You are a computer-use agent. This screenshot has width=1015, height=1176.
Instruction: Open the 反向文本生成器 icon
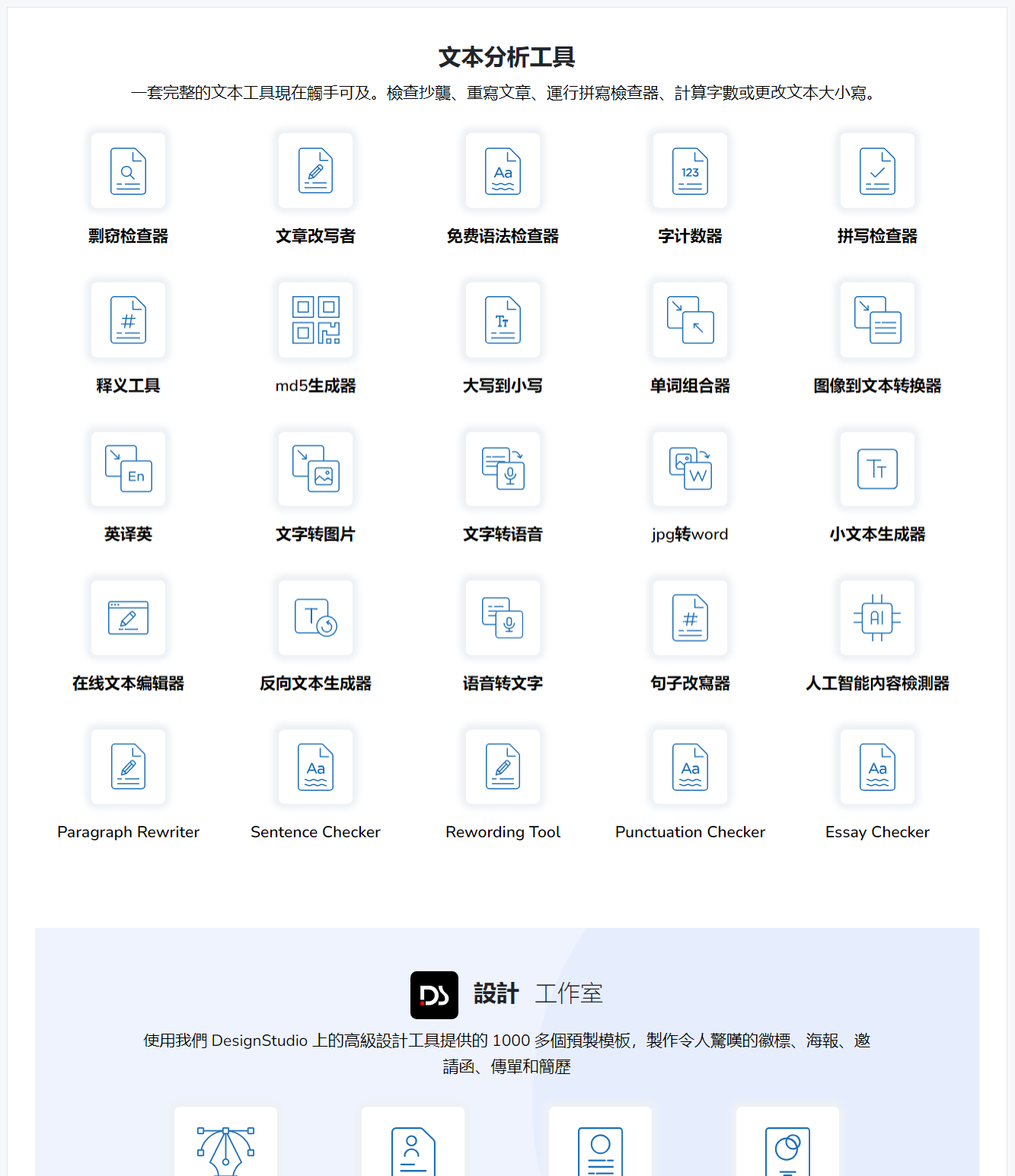[x=315, y=618]
